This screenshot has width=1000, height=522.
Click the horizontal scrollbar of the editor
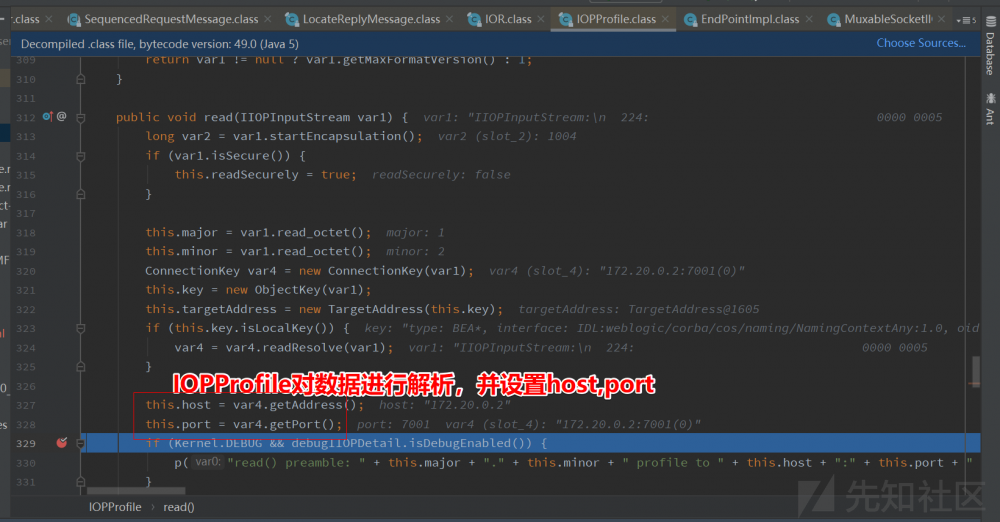[x=136, y=491]
